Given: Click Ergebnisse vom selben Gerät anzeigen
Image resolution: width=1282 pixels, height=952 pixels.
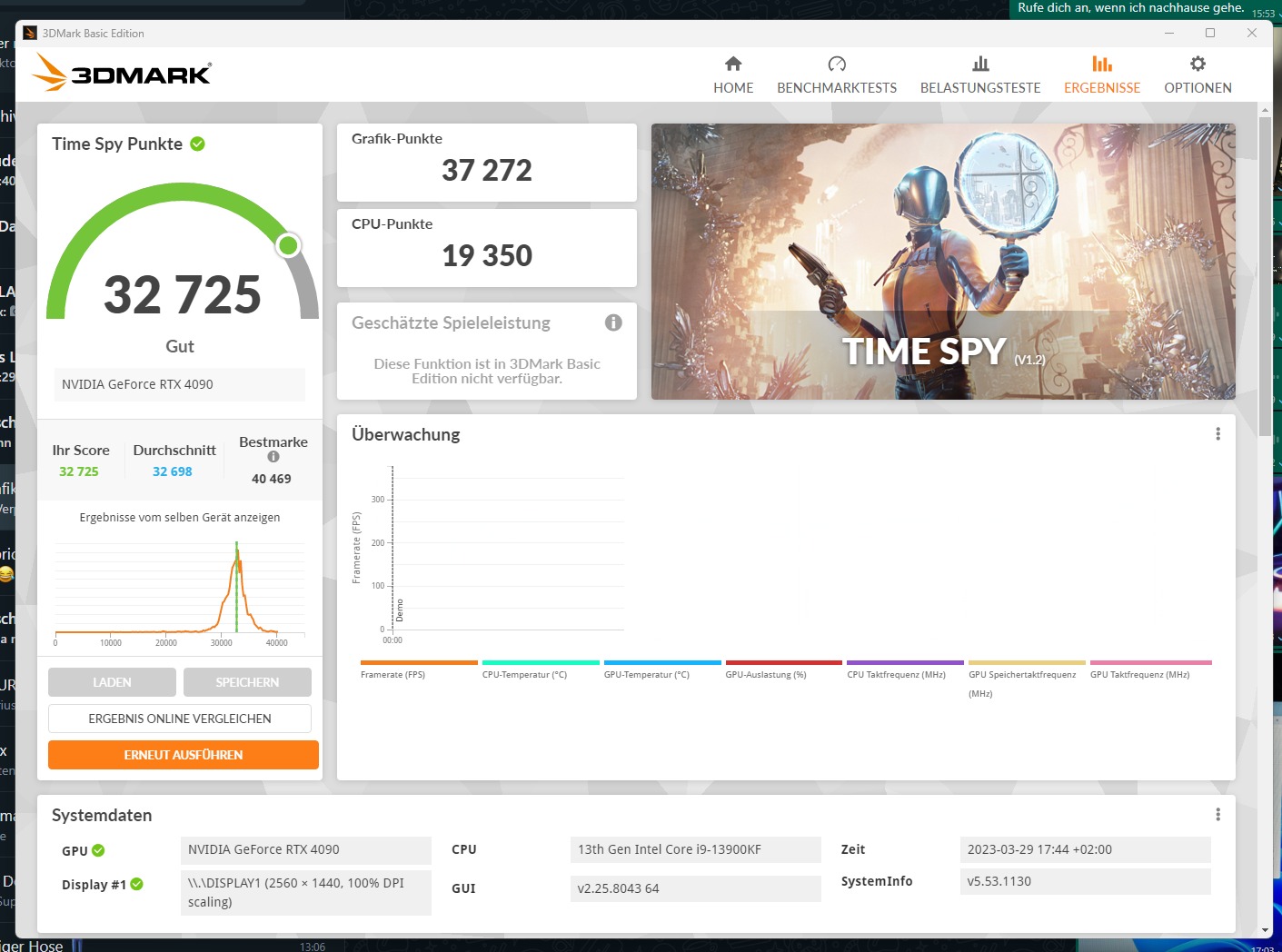Looking at the screenshot, I should 180,518.
